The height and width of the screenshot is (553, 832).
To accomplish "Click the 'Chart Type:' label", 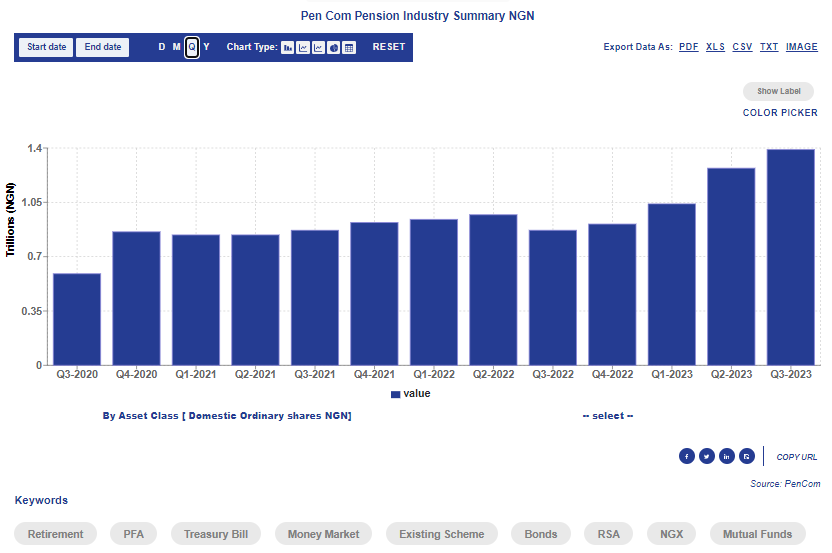I will (x=252, y=47).
